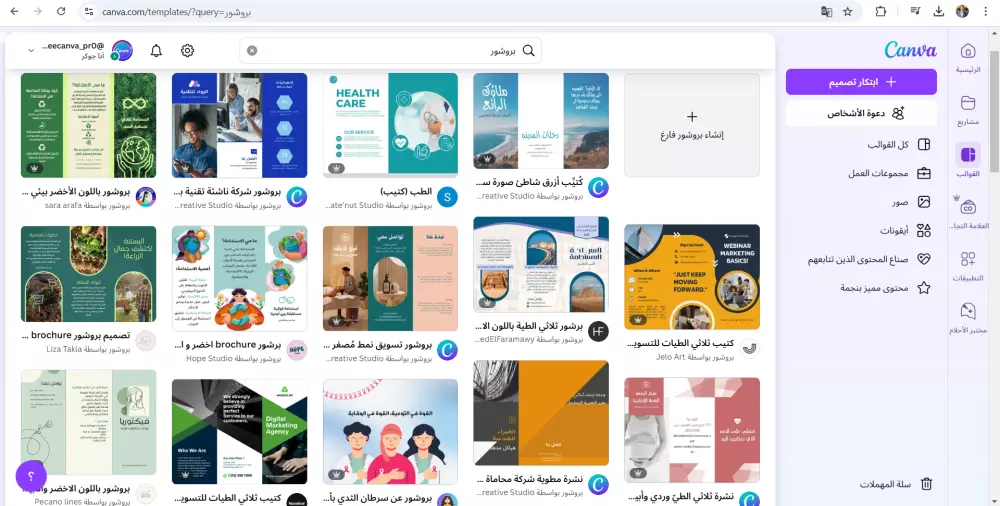Open the notifications bell icon

click(x=156, y=50)
